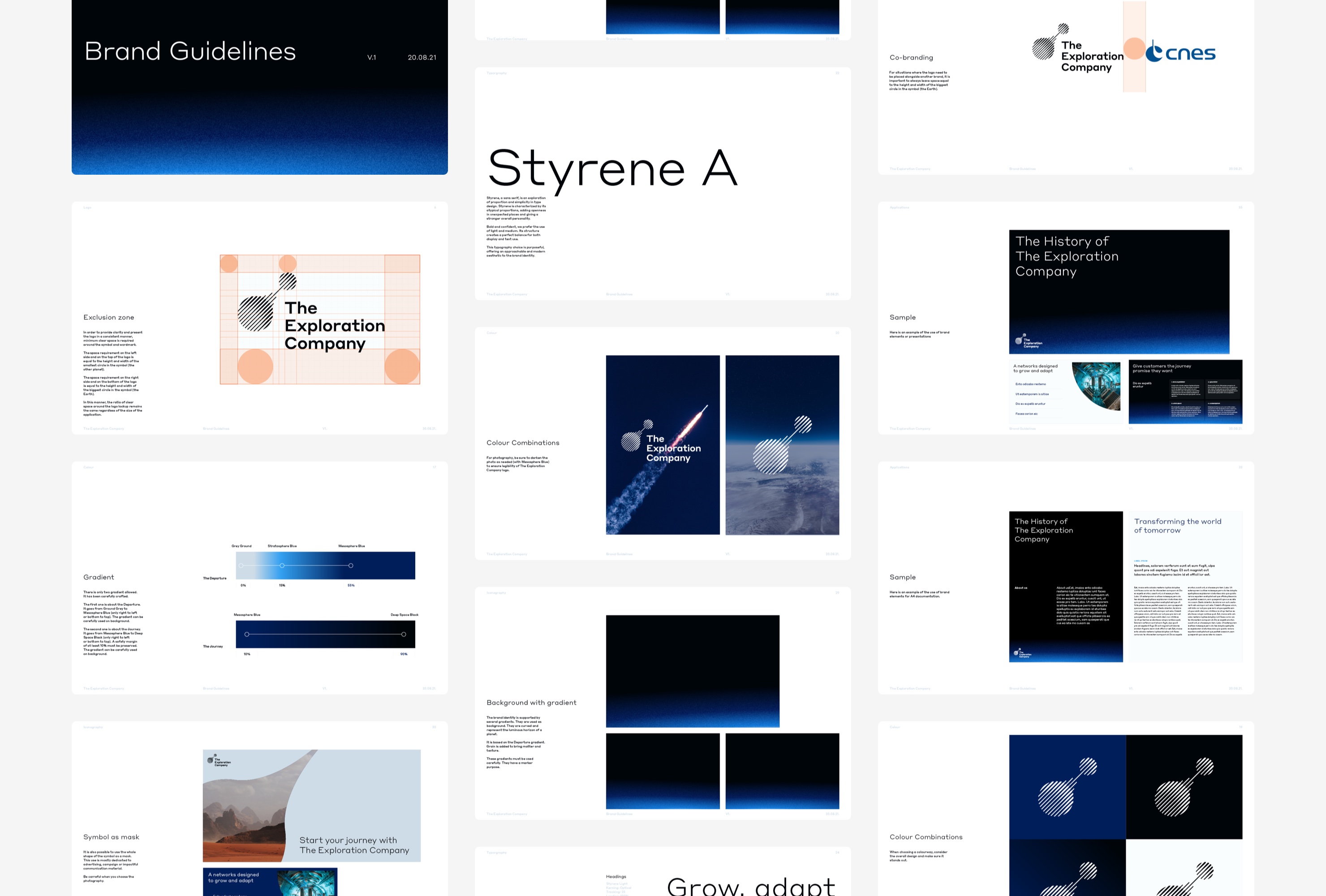
Task: Open the A4 History document cover
Action: (1065, 587)
